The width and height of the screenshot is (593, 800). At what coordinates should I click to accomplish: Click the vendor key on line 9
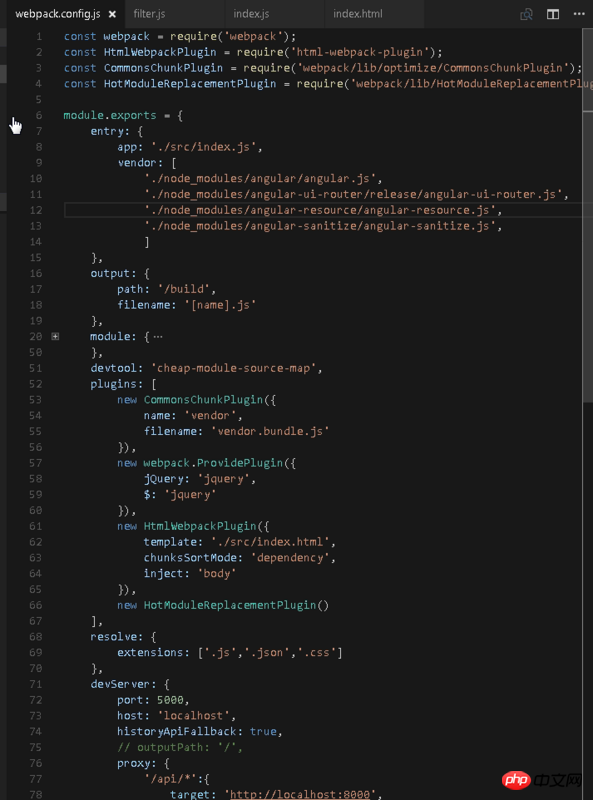pyautogui.click(x=137, y=163)
